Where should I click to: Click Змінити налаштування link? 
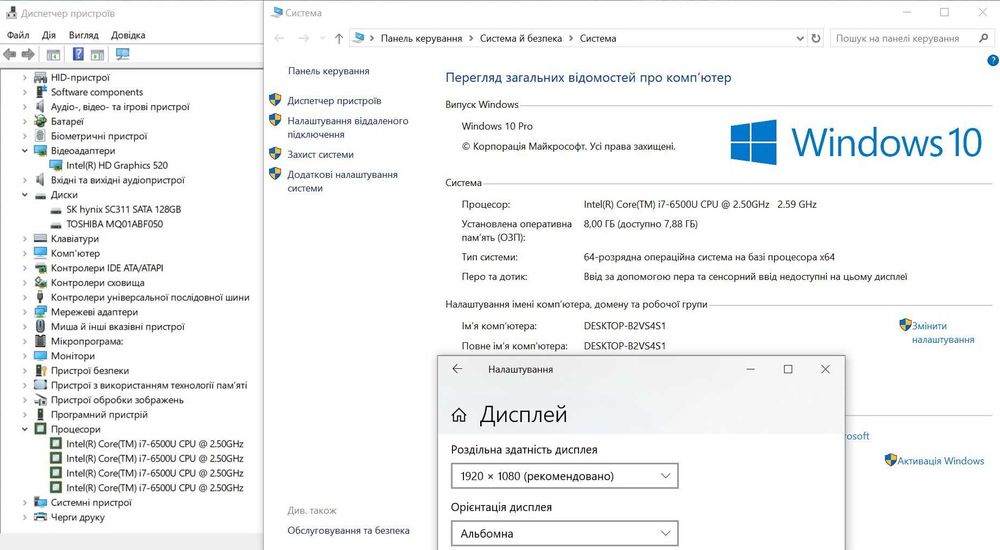(x=943, y=332)
